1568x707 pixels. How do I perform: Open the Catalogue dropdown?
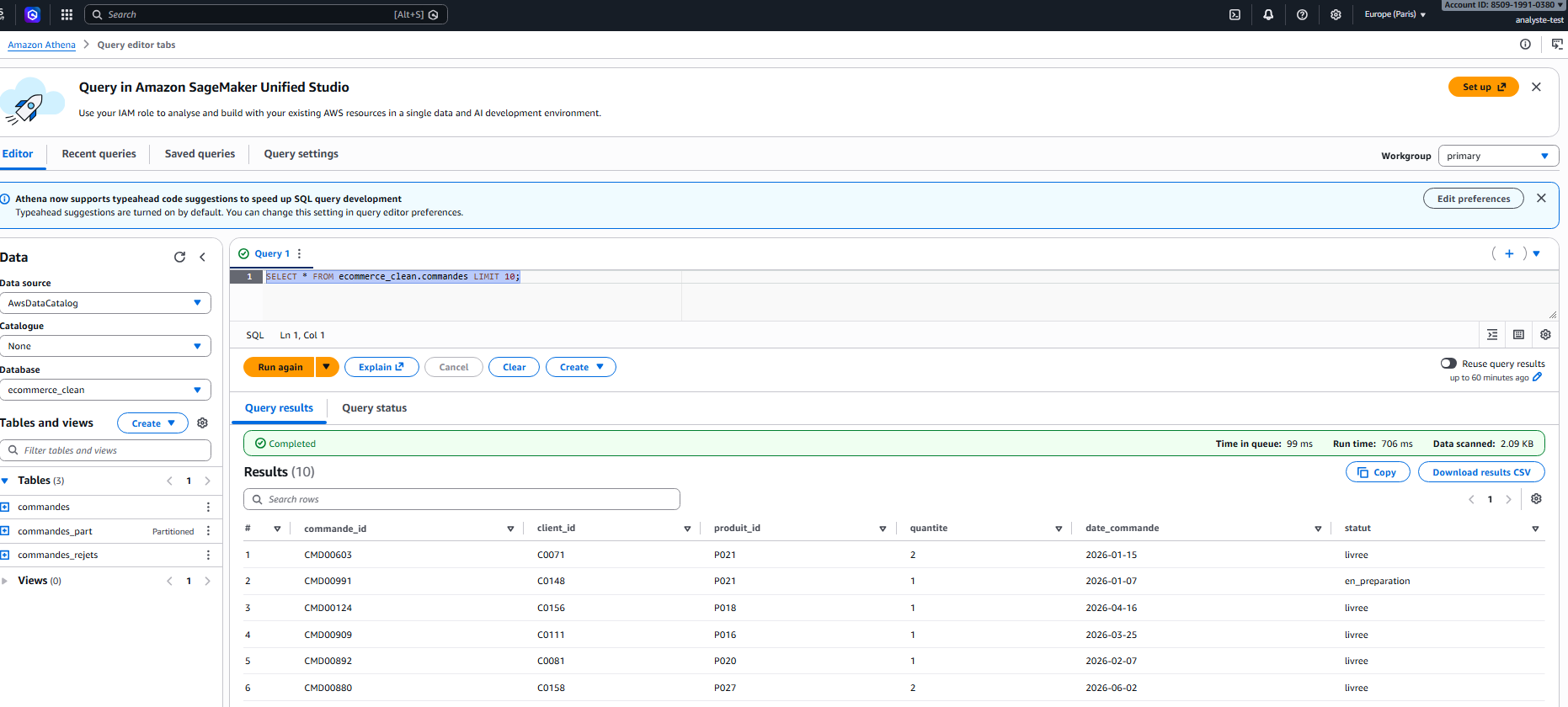point(105,346)
